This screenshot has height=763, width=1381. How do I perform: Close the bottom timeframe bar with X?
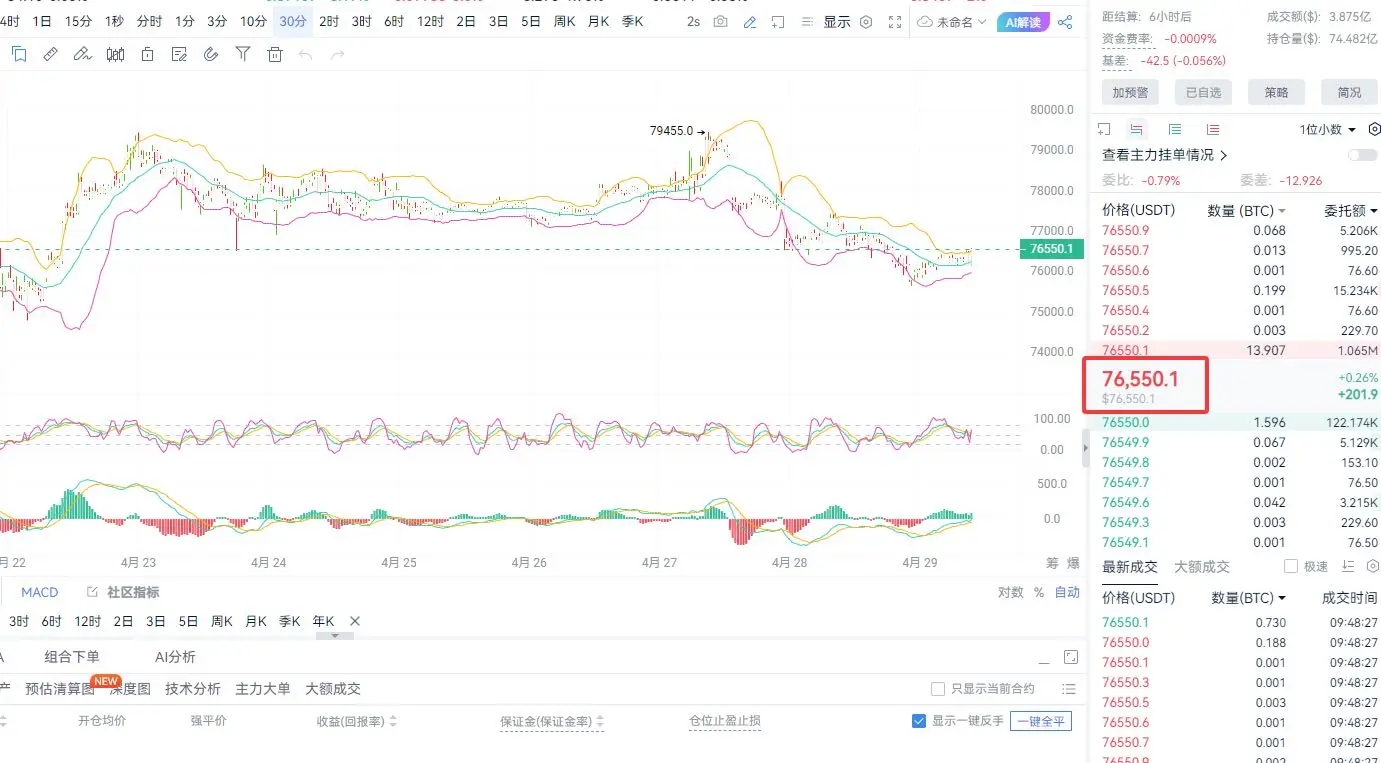[x=354, y=621]
